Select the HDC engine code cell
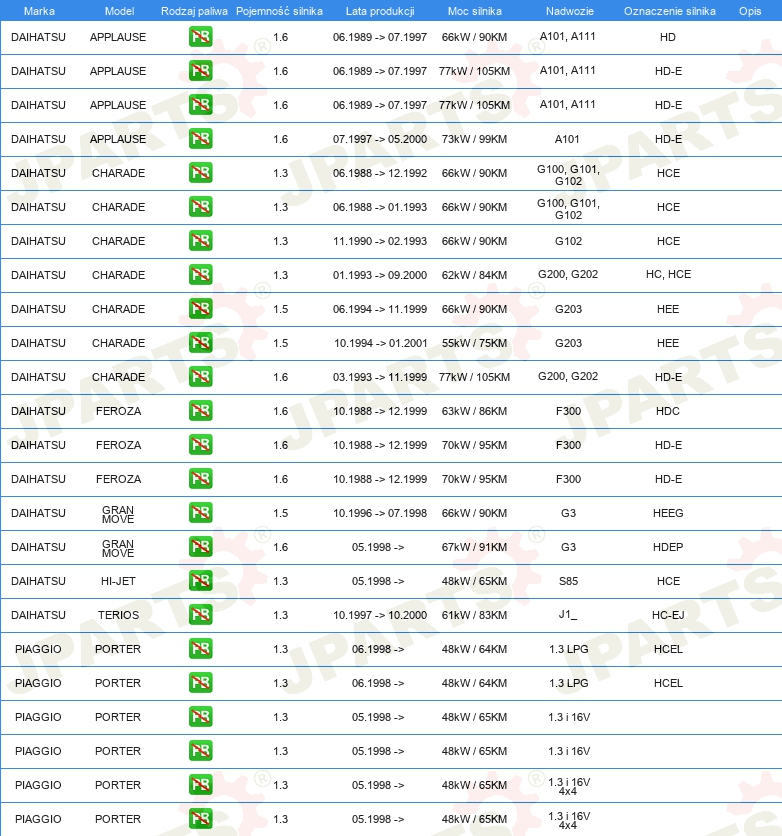Screen dimensions: 782x836 tap(668, 411)
